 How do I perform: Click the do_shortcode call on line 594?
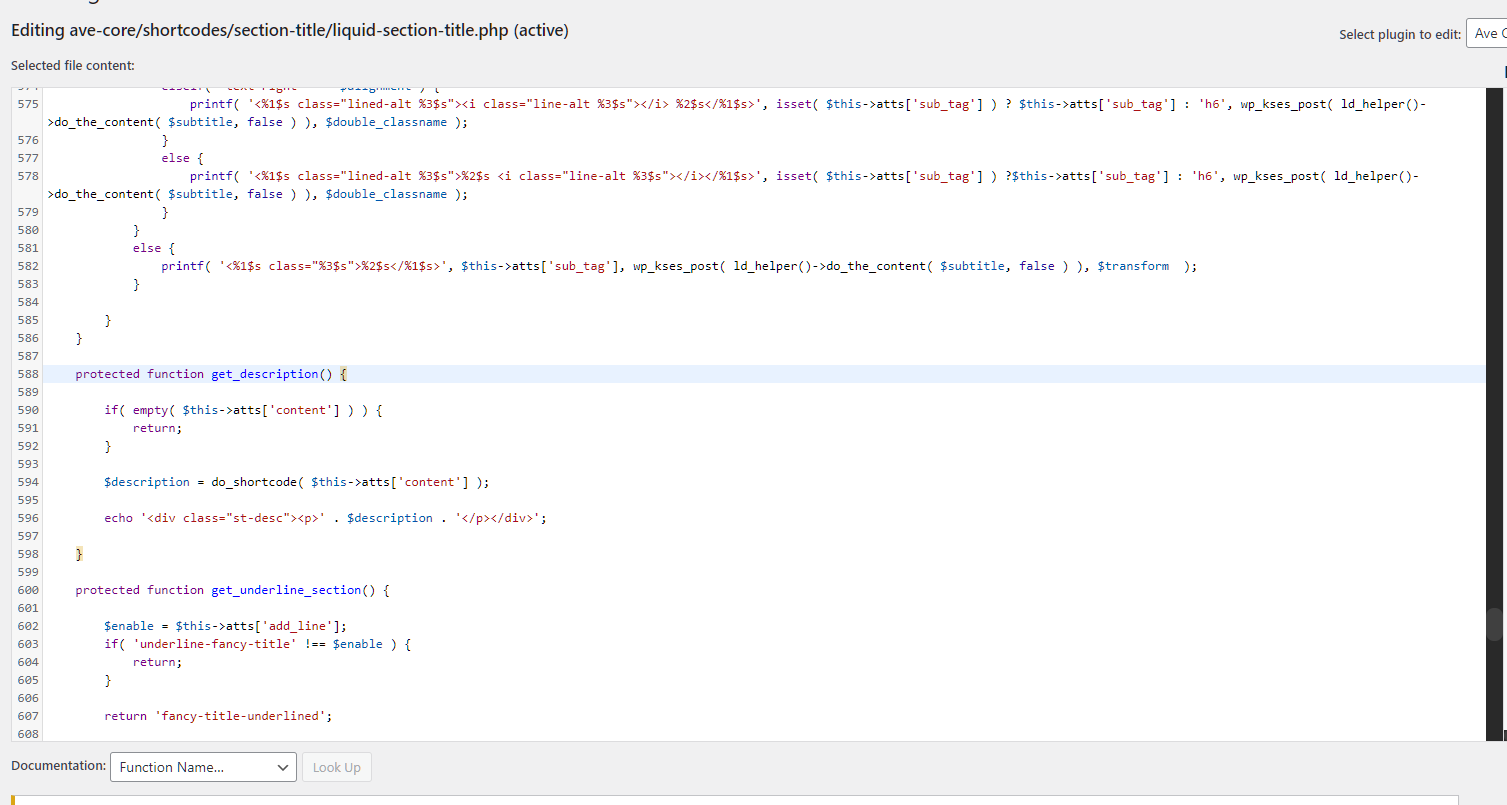(x=350, y=482)
